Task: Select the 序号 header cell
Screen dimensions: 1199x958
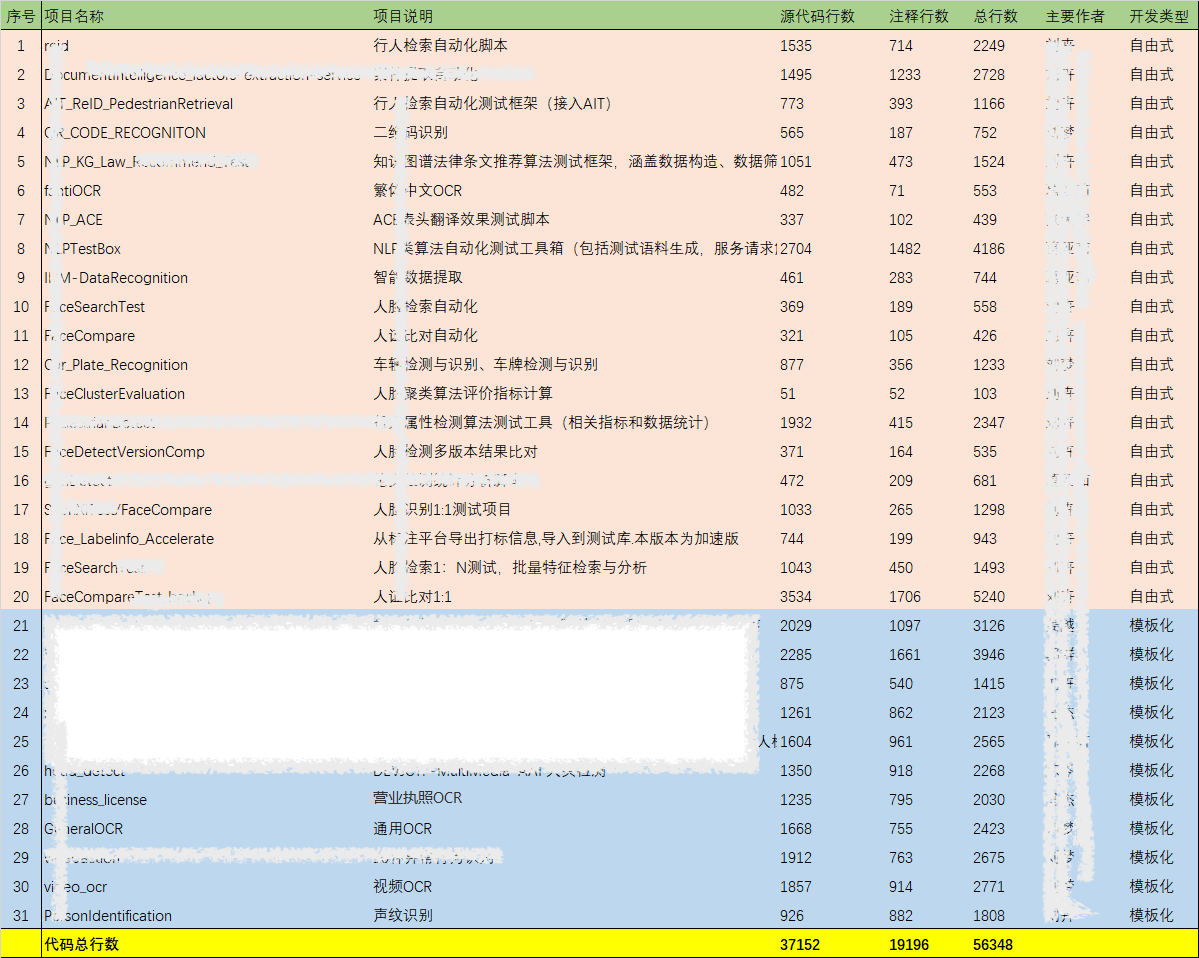Action: coord(21,16)
